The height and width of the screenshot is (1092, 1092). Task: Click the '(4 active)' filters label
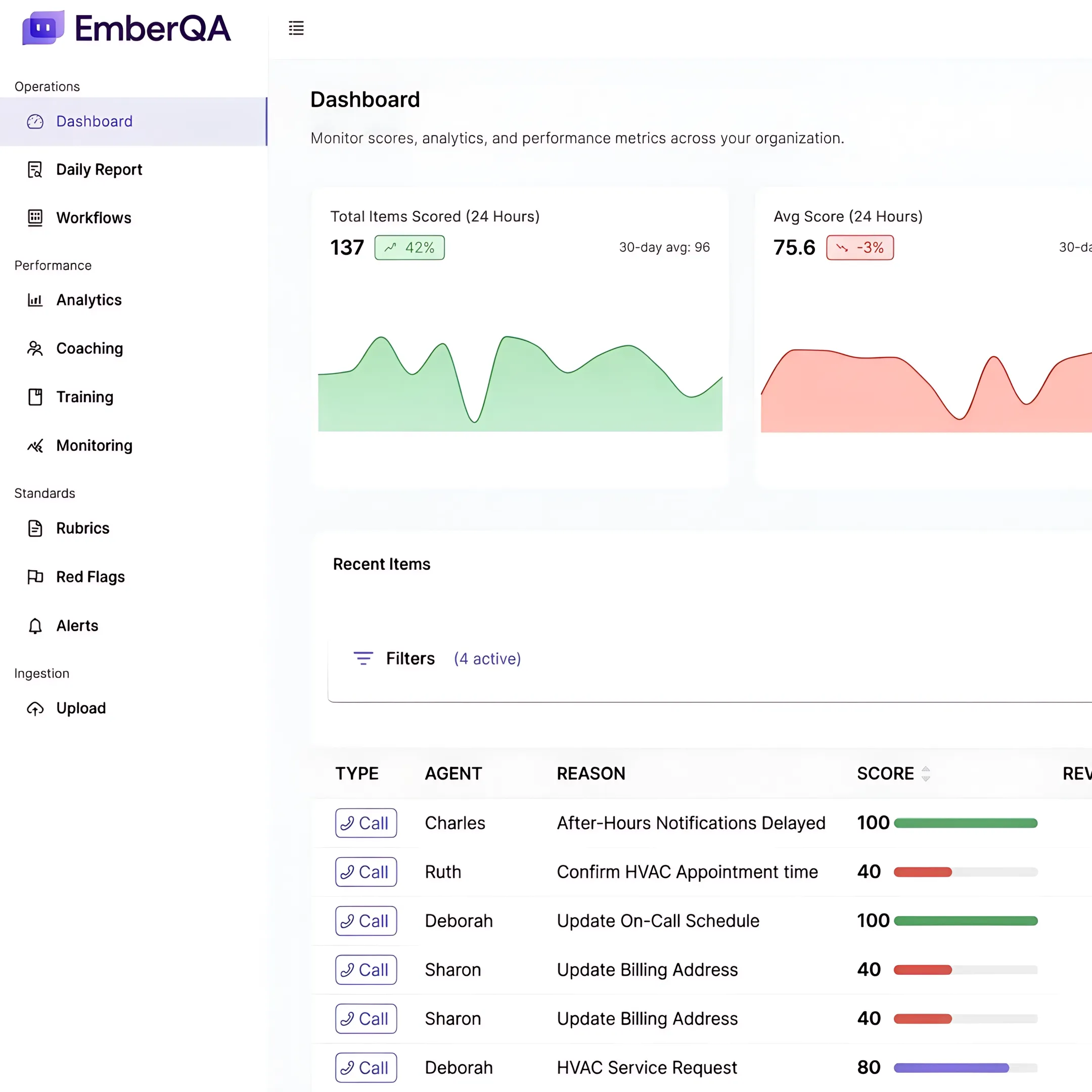(x=487, y=658)
